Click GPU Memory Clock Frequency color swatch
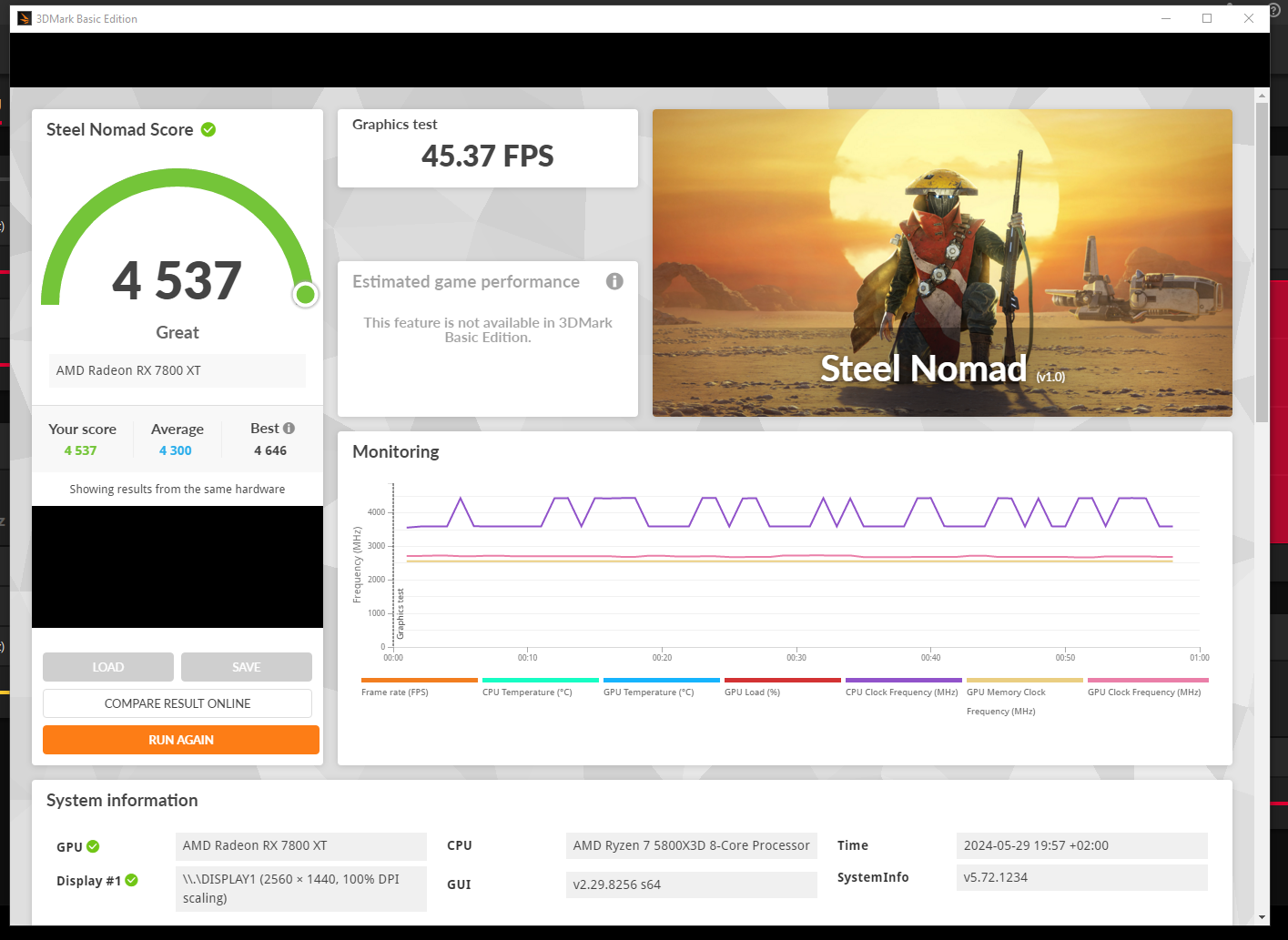 point(1024,680)
